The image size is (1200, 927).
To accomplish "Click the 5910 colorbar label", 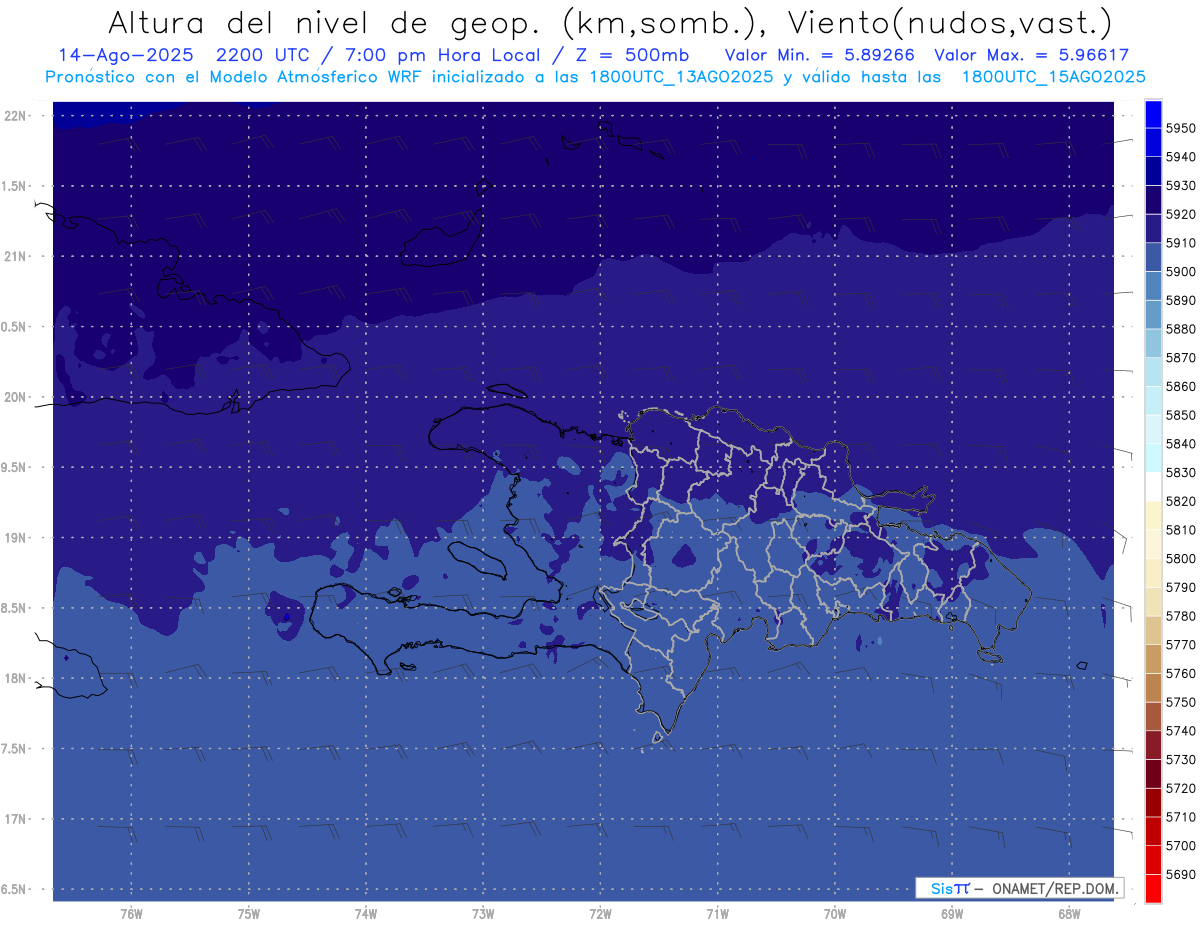I will [x=1180, y=243].
